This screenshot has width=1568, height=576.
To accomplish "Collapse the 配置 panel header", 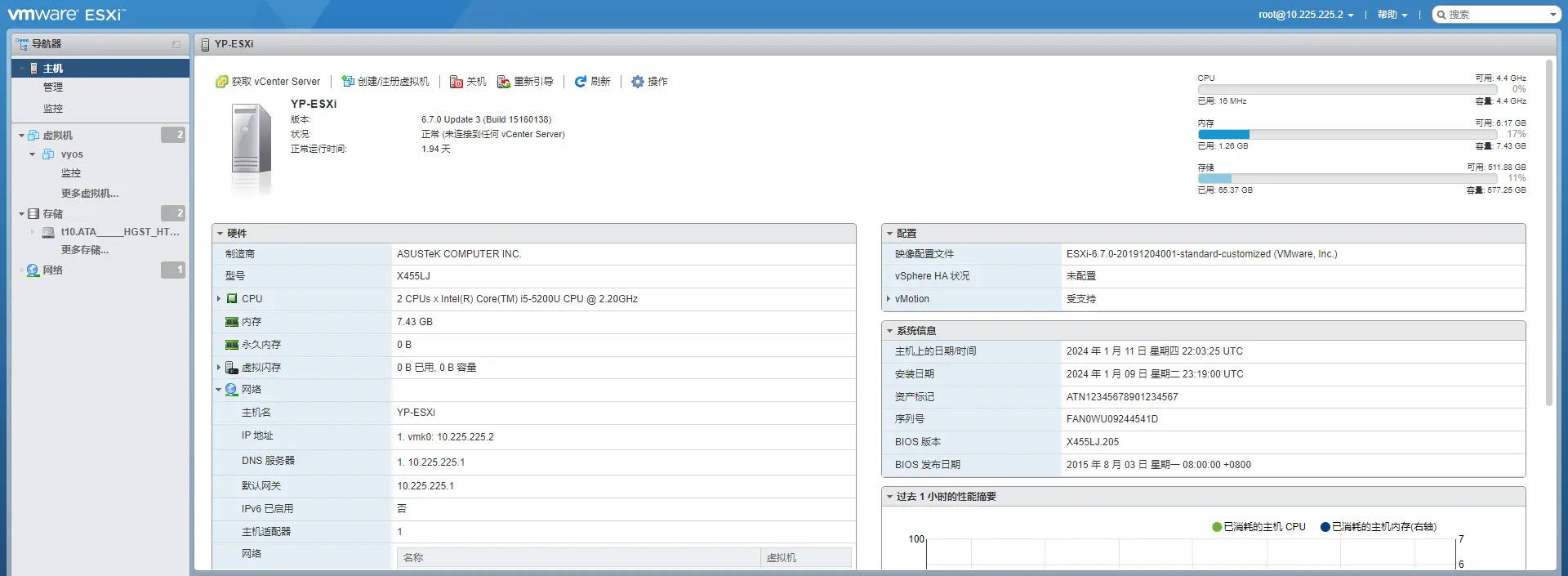I will point(889,234).
